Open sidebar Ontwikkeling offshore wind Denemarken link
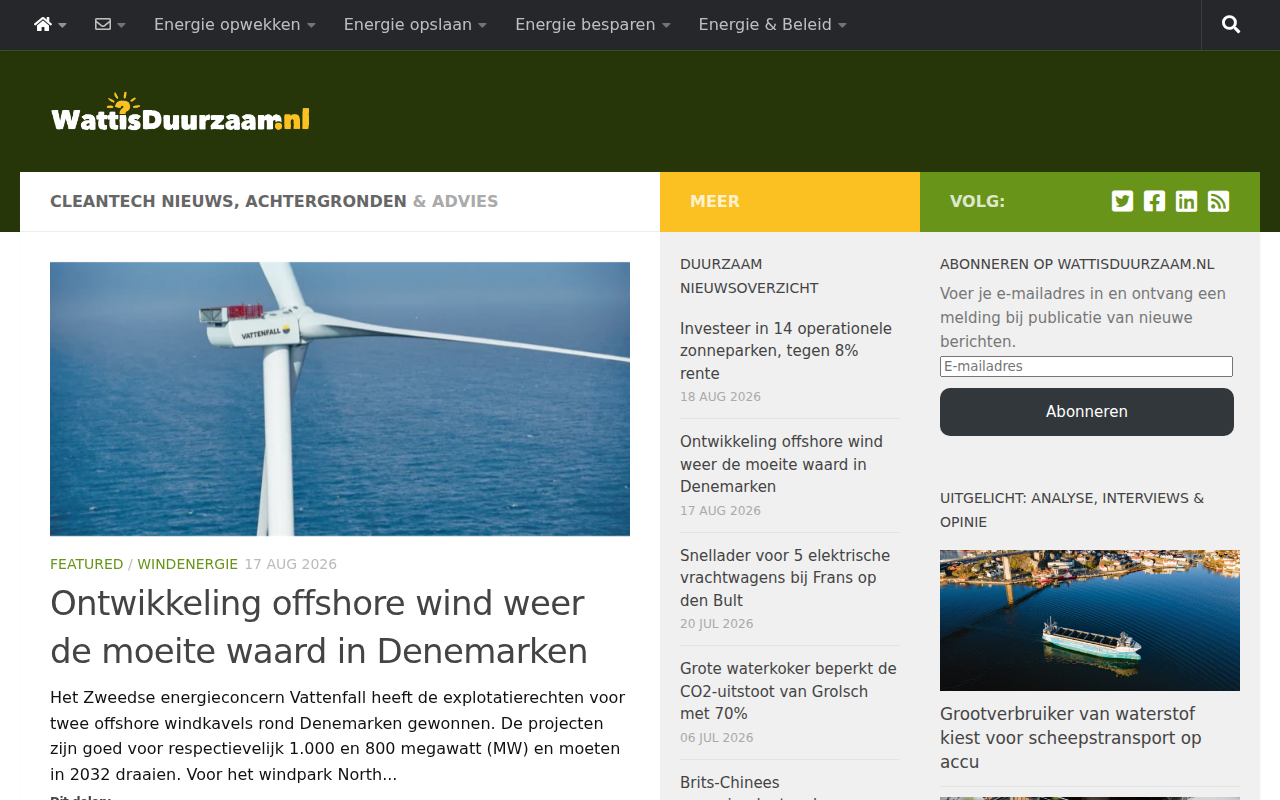The height and width of the screenshot is (800, 1280). [781, 464]
